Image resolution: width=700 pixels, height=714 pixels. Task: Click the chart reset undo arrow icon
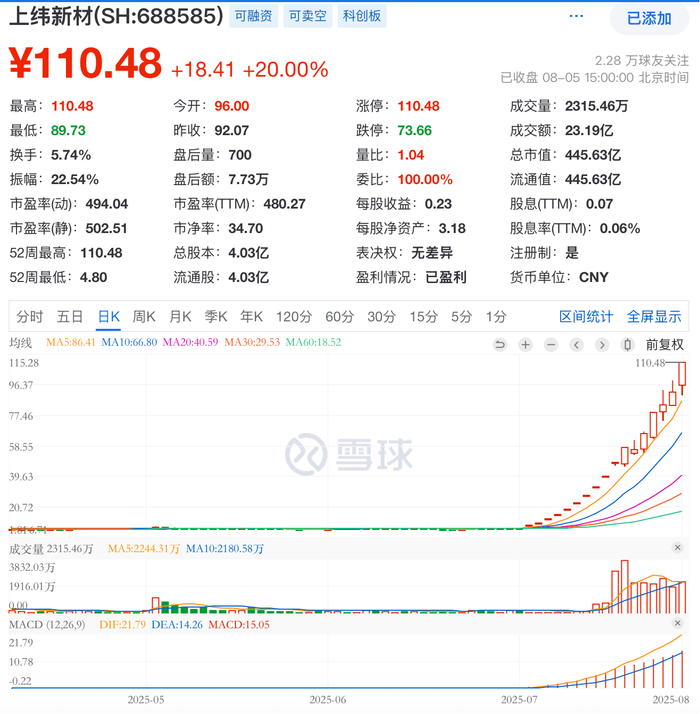point(500,345)
